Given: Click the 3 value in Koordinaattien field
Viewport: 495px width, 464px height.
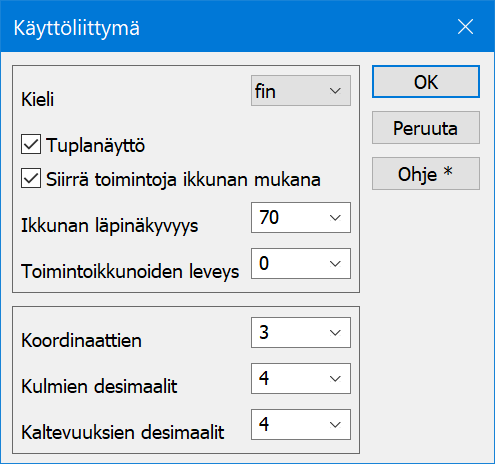Looking at the screenshot, I should click(x=264, y=332).
